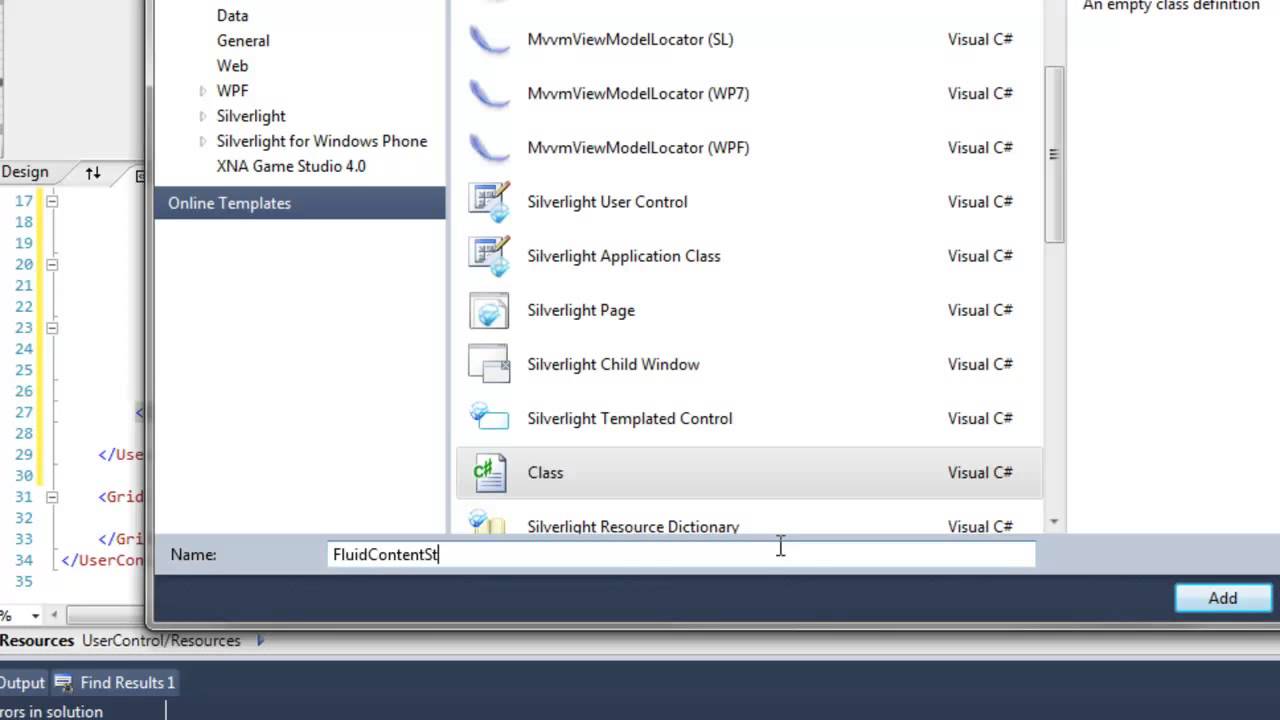Collapse the code block at line 20
This screenshot has height=720, width=1280.
(52, 264)
